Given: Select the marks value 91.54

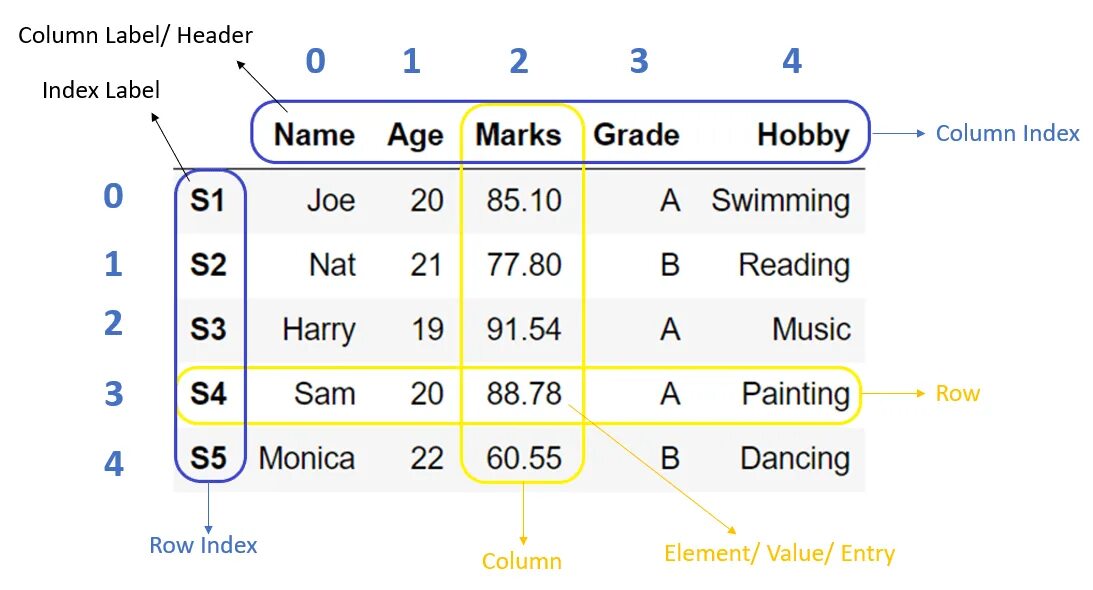Looking at the screenshot, I should (x=524, y=329).
